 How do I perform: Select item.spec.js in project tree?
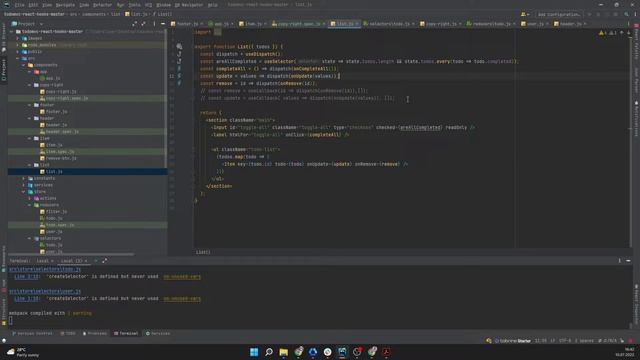click(x=57, y=151)
